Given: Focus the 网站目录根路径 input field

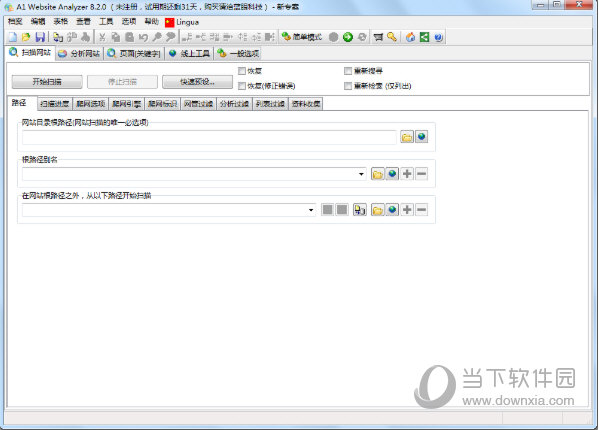Looking at the screenshot, I should pyautogui.click(x=209, y=137).
